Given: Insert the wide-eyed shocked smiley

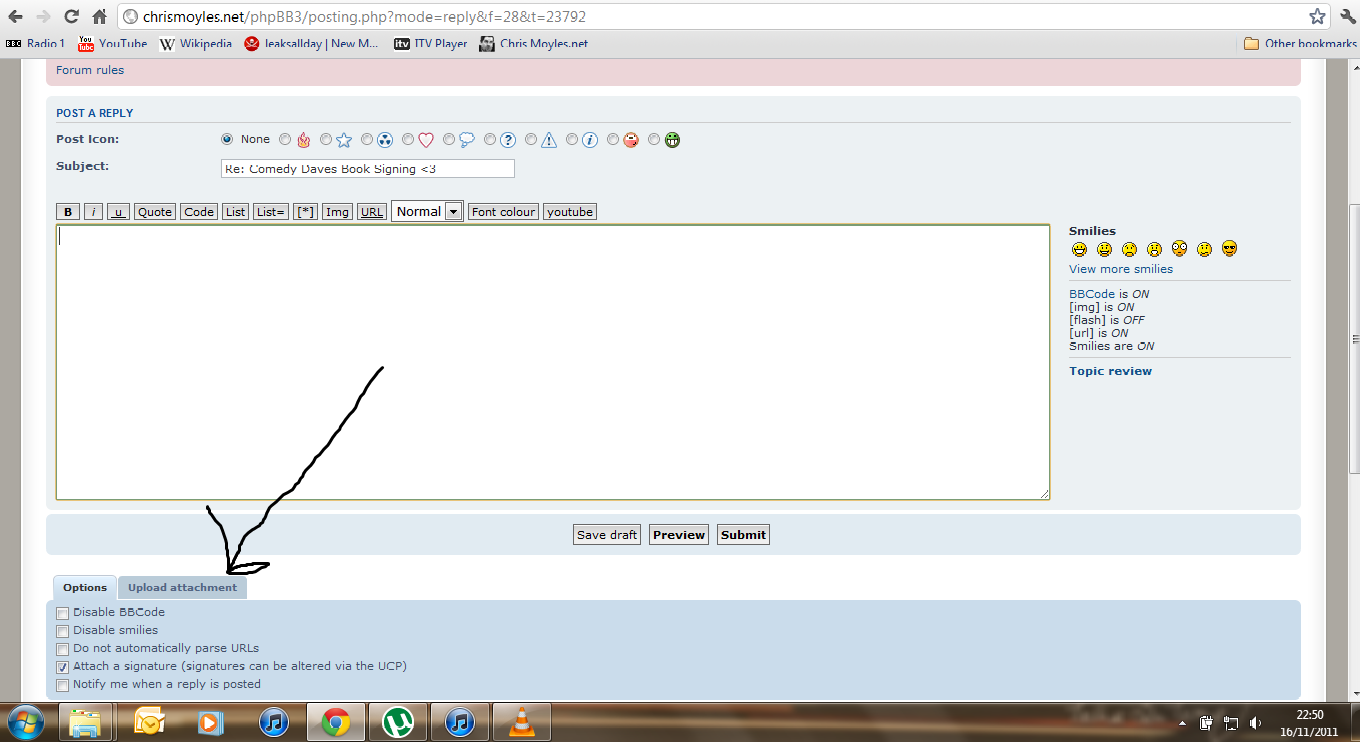Looking at the screenshot, I should 1179,249.
